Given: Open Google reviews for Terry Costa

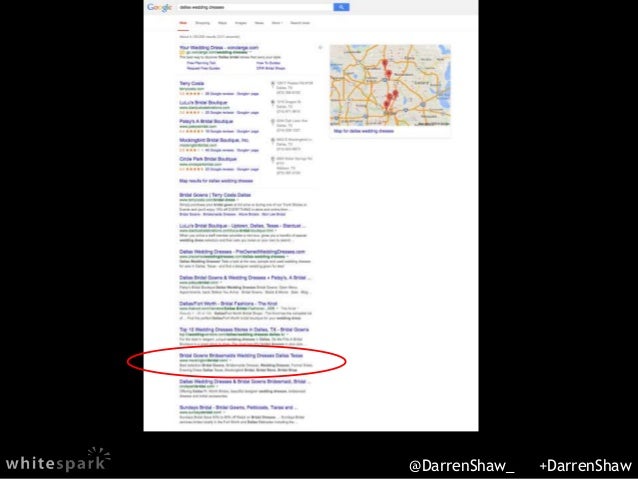Looking at the screenshot, I should tap(219, 94).
